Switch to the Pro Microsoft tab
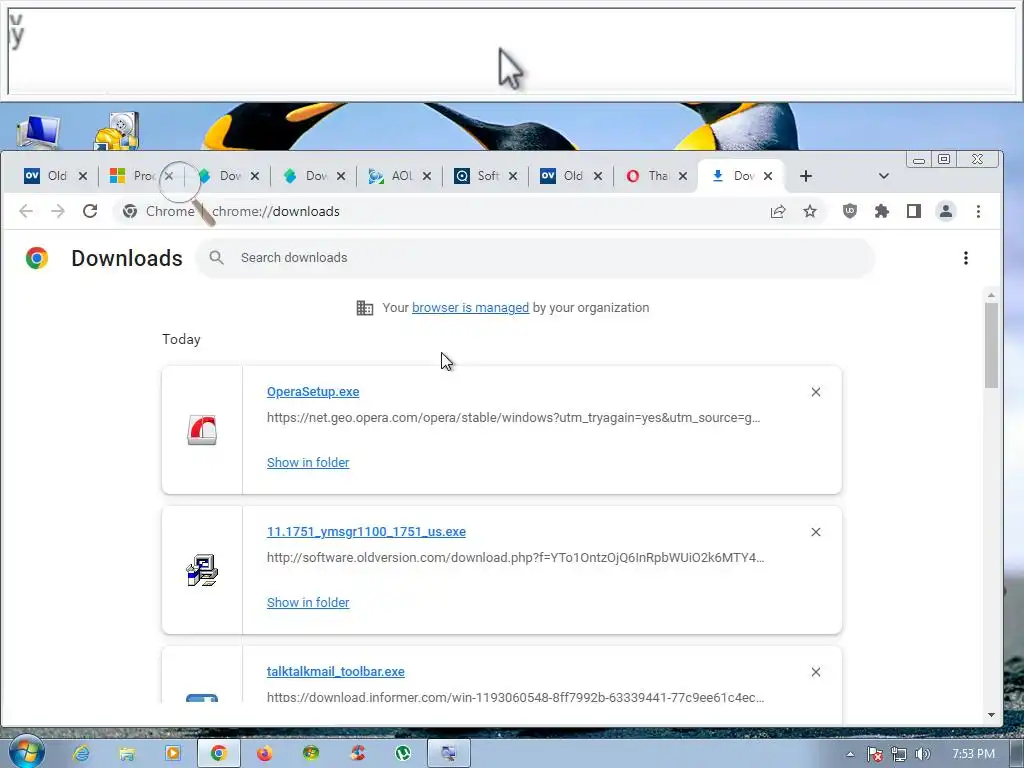1024x768 pixels. point(133,176)
